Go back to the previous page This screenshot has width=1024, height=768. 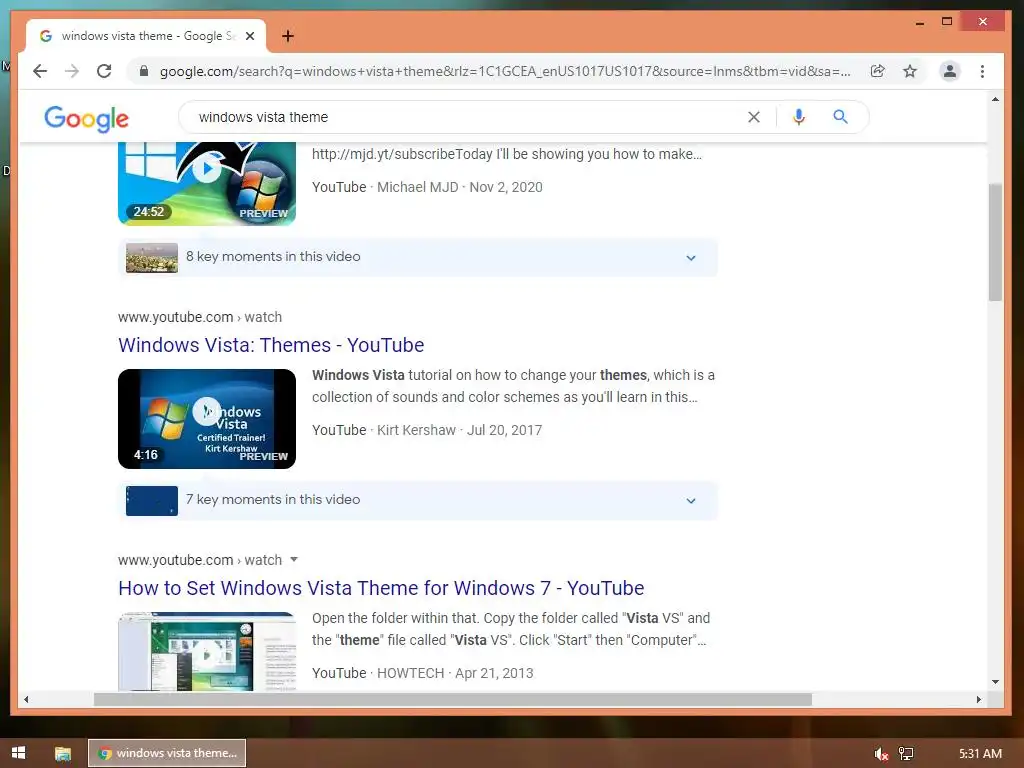tap(40, 71)
